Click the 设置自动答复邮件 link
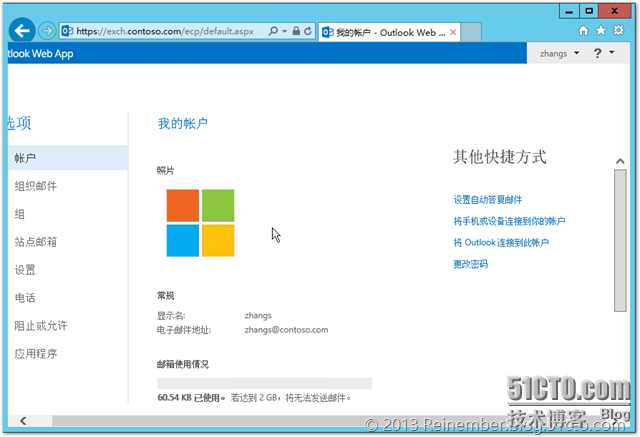 487,200
